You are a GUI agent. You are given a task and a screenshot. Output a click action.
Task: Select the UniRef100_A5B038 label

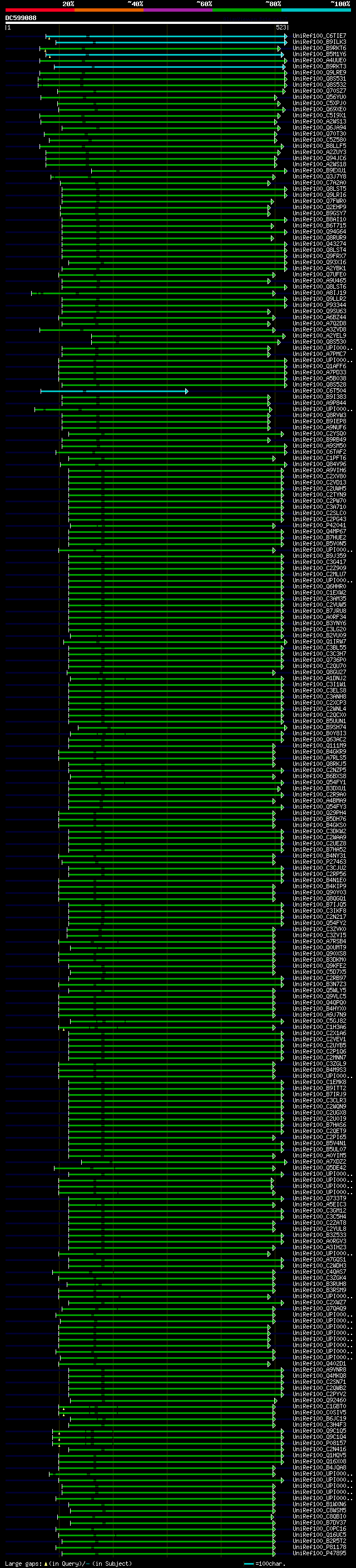(x=319, y=378)
